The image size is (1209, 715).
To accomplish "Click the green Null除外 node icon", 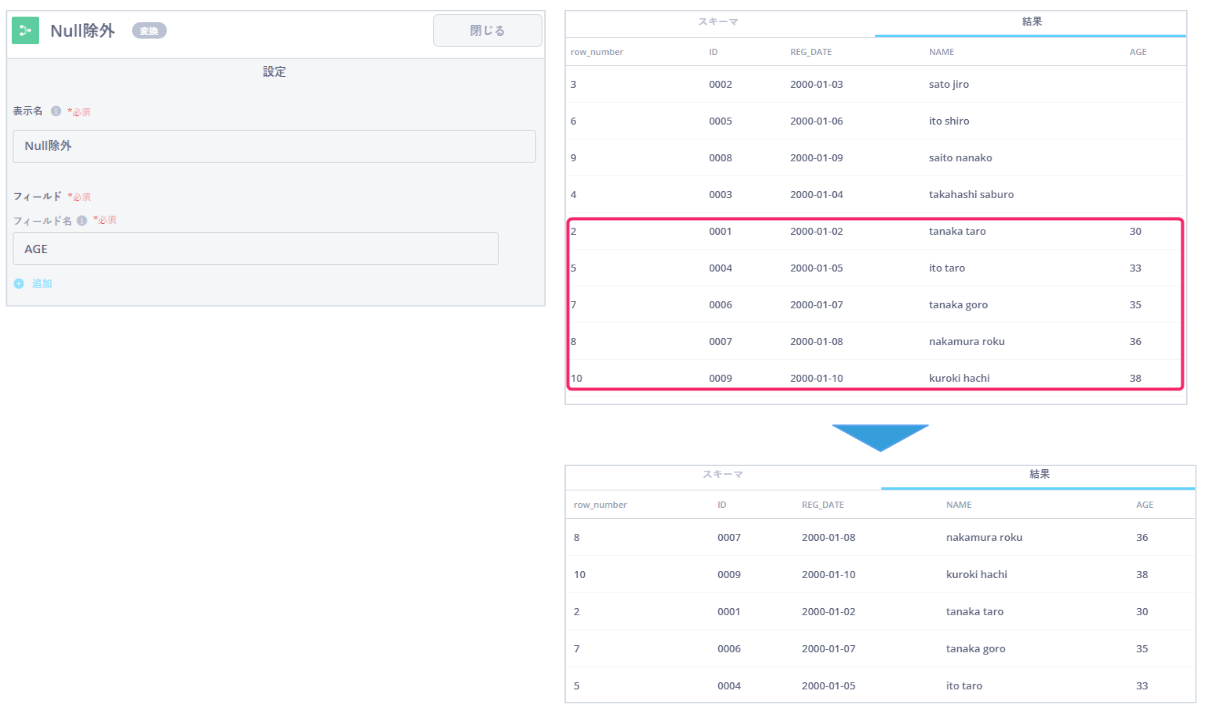I will point(25,31).
